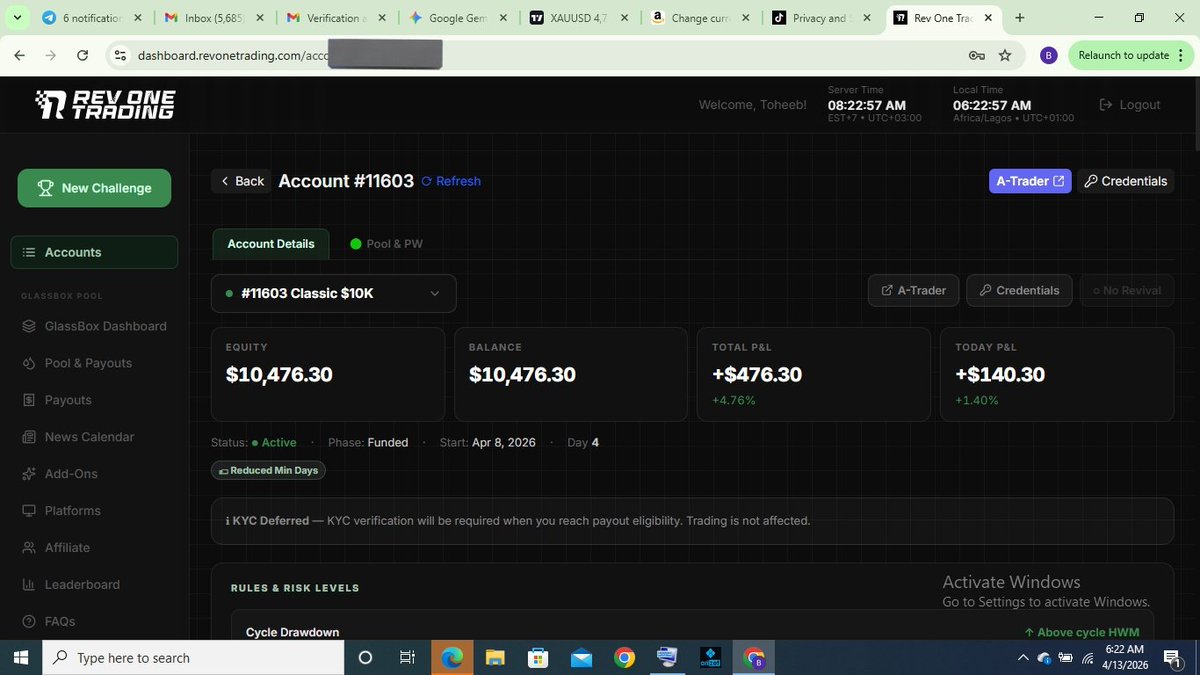This screenshot has width=1200, height=675.
Task: Open the Windows Start menu
Action: coord(20,658)
